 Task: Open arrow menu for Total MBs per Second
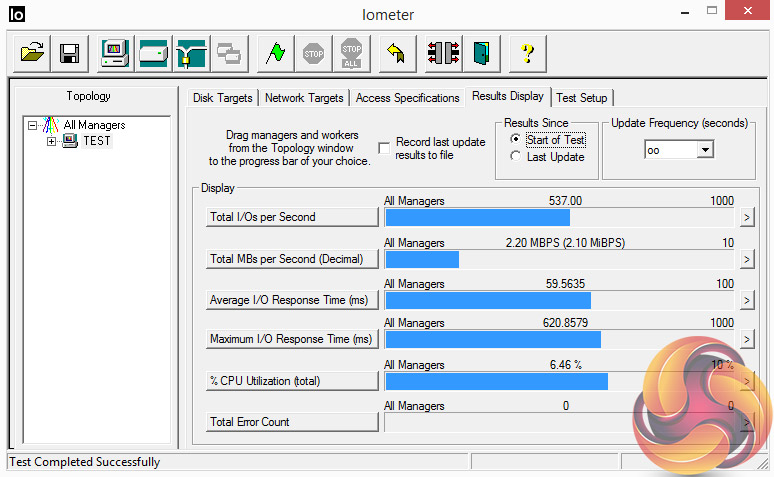pyautogui.click(x=747, y=259)
